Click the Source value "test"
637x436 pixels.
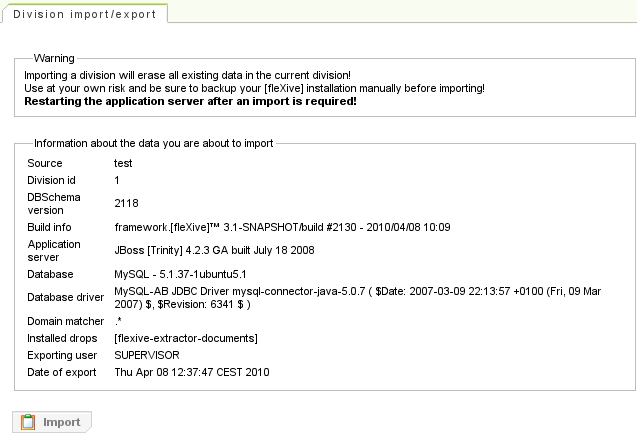coord(123,163)
